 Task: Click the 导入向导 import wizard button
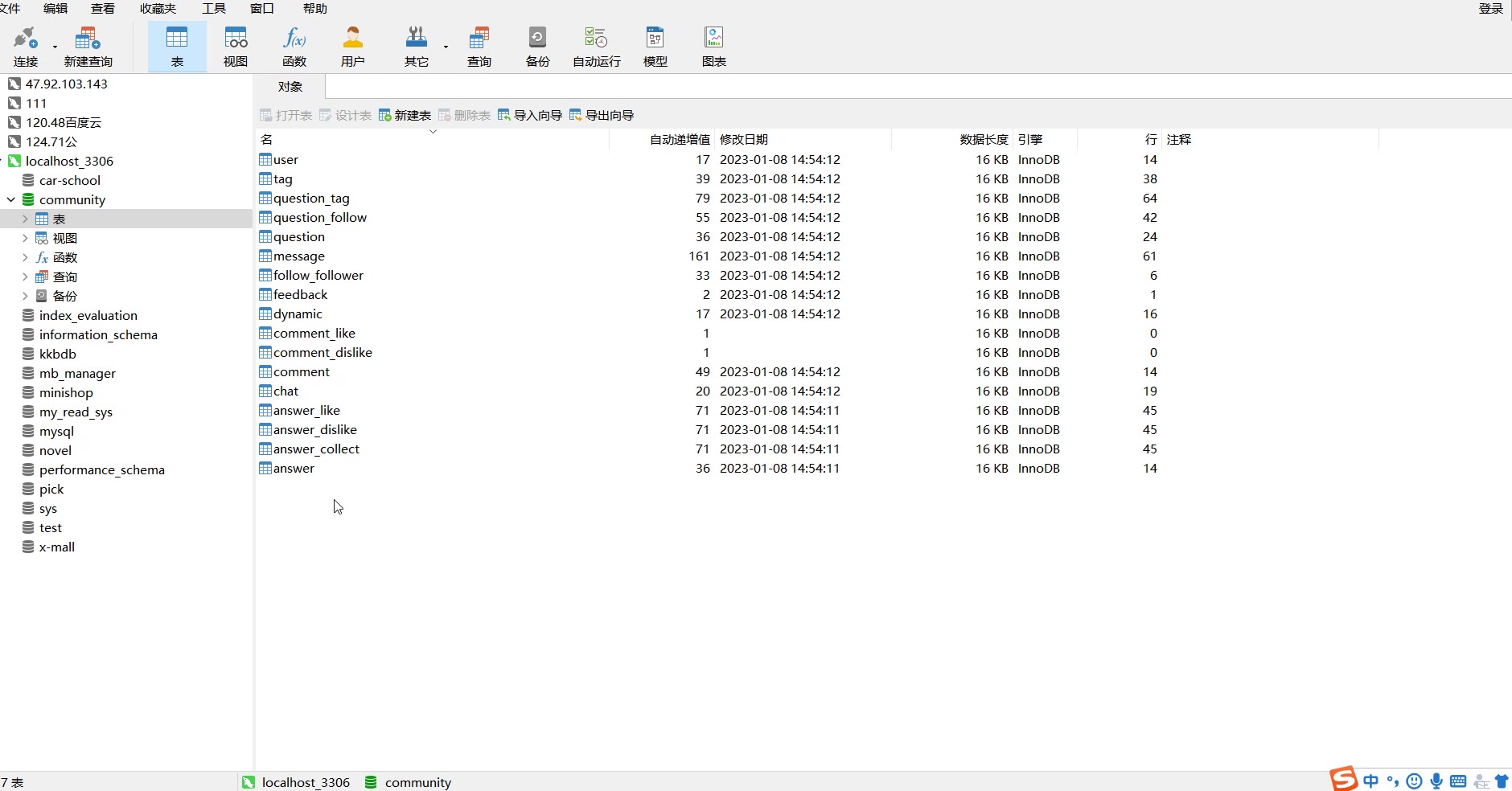[x=530, y=115]
